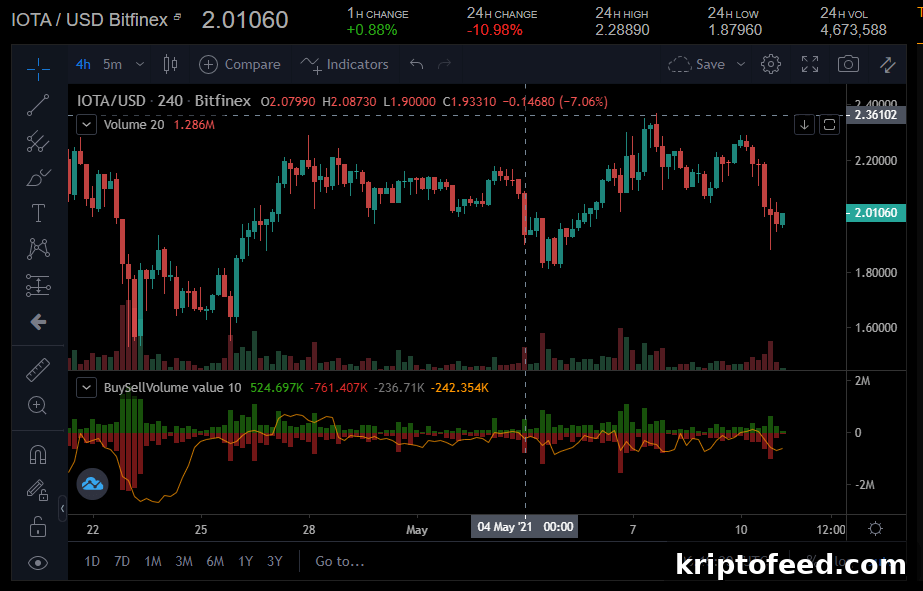This screenshot has height=591, width=923.
Task: Select the 4h timeframe
Action: tap(83, 64)
